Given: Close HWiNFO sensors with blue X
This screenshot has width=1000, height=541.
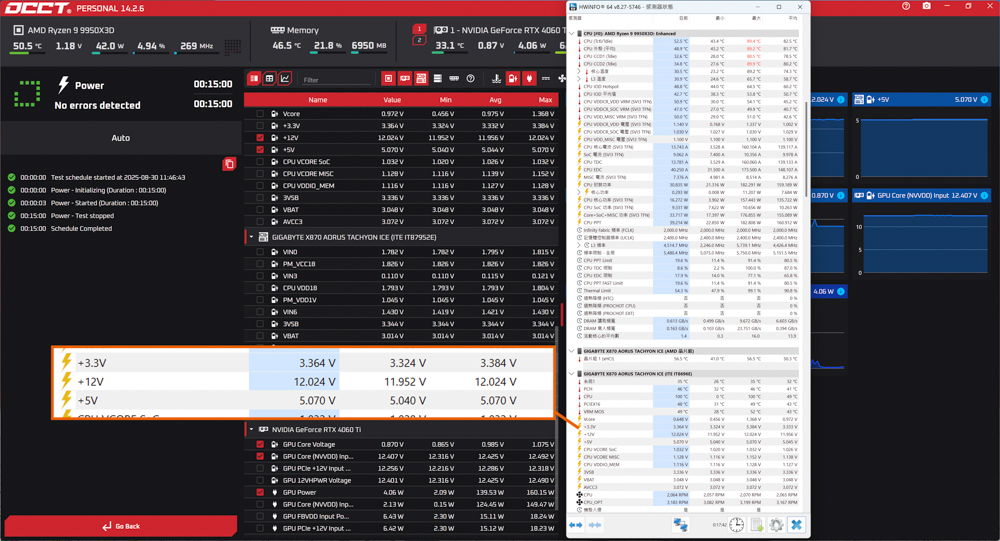Looking at the screenshot, I should coord(796,525).
